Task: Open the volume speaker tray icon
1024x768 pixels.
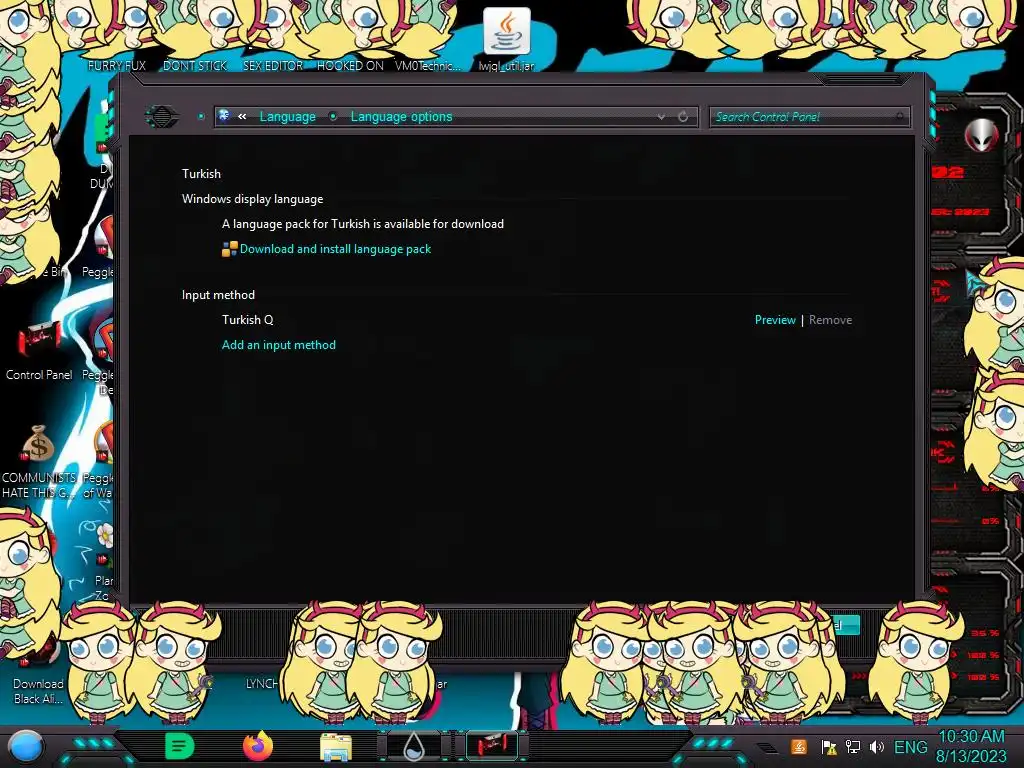Action: tap(876, 747)
